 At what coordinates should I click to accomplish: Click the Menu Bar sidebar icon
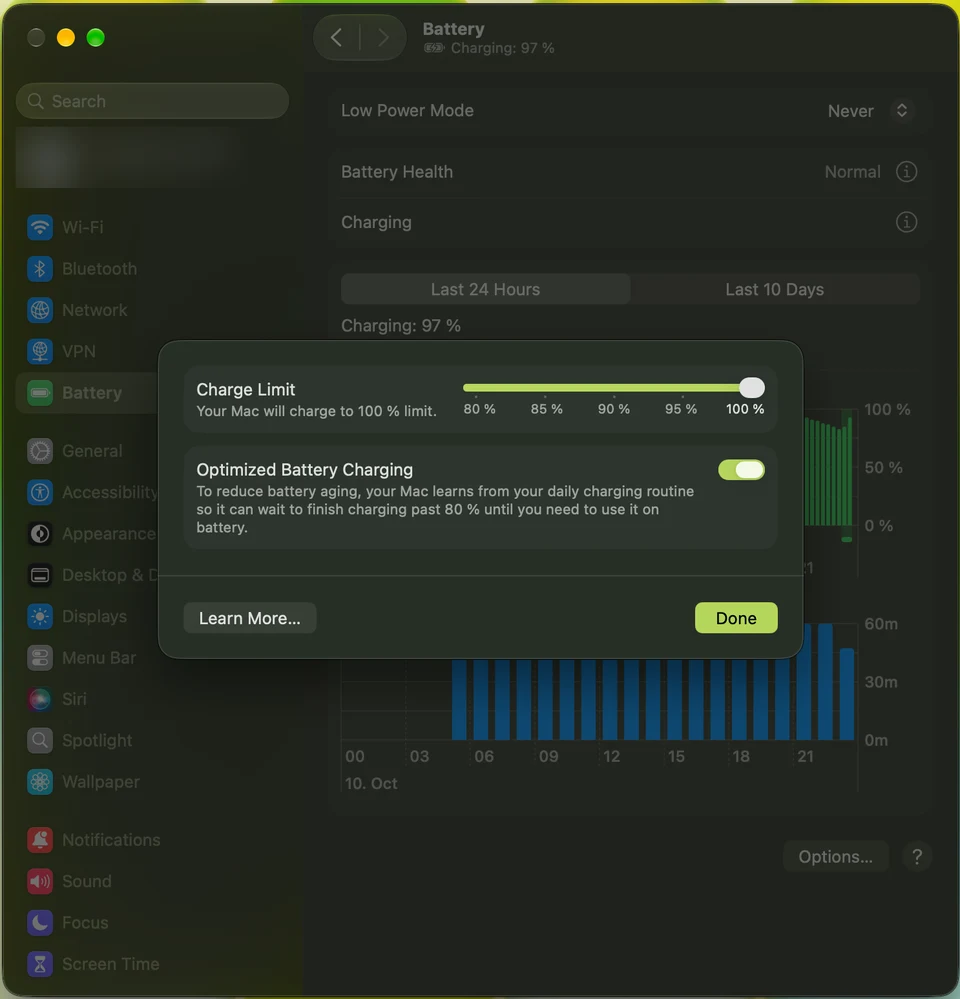[39, 658]
